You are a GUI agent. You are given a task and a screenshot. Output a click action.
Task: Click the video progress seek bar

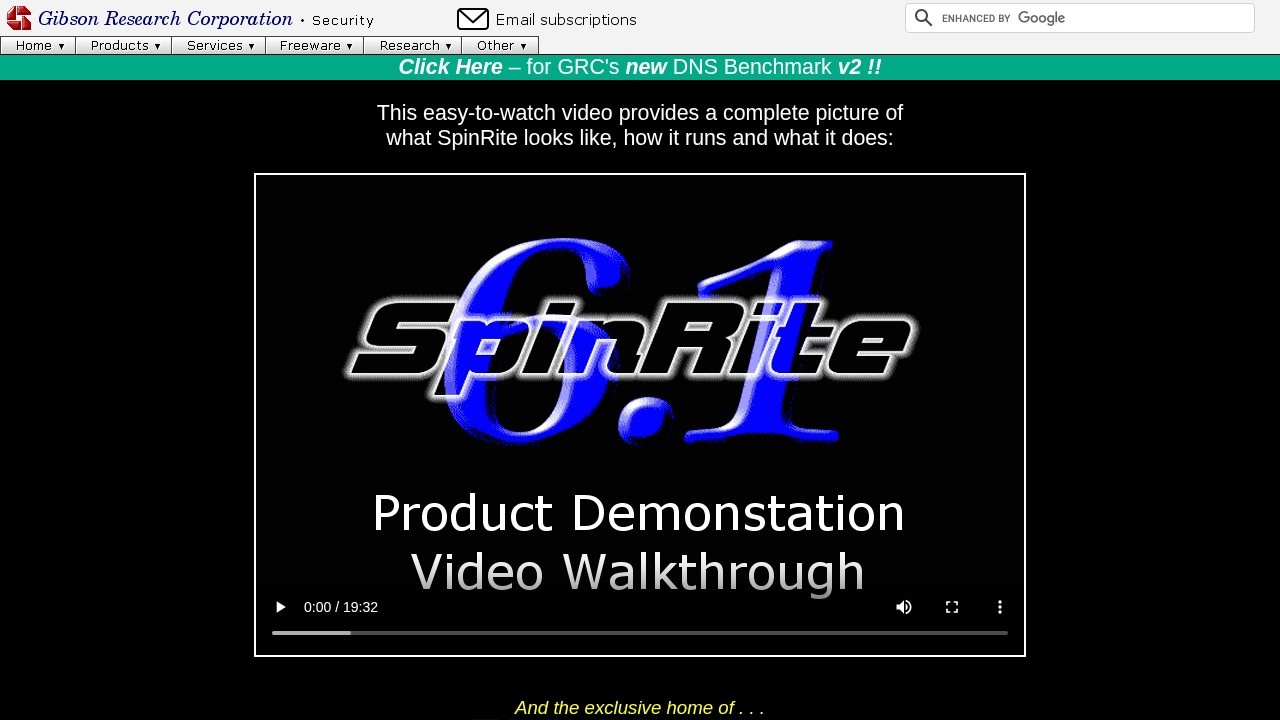click(640, 633)
